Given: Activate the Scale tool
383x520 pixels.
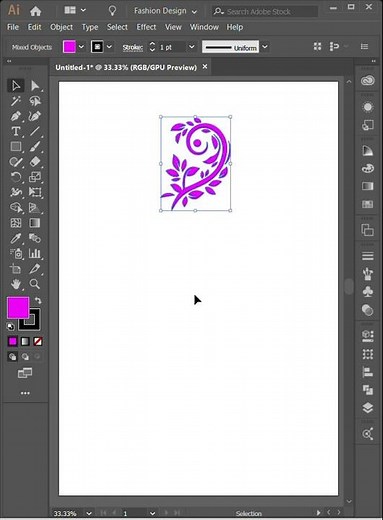Looking at the screenshot, I should 35,177.
